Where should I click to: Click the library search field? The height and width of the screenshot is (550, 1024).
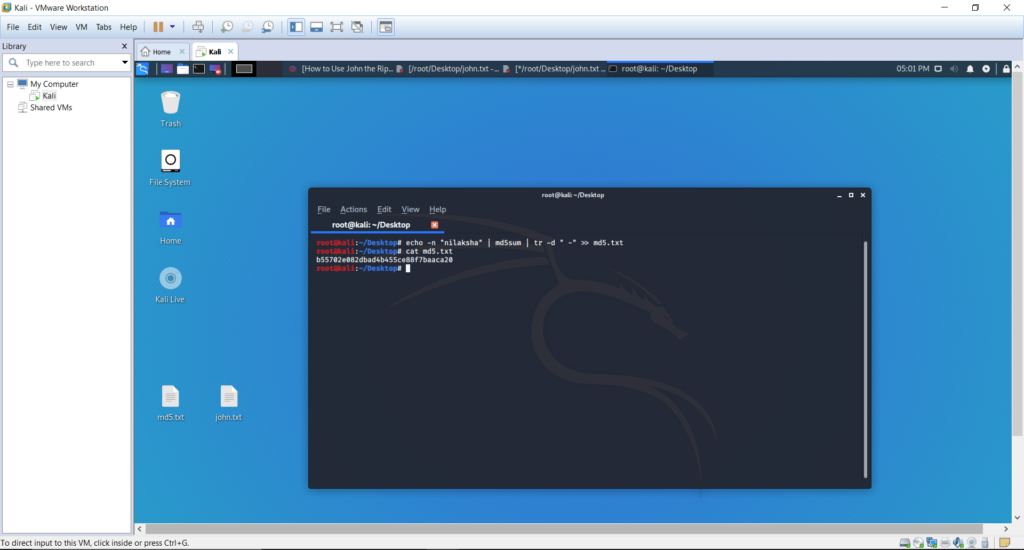(67, 63)
